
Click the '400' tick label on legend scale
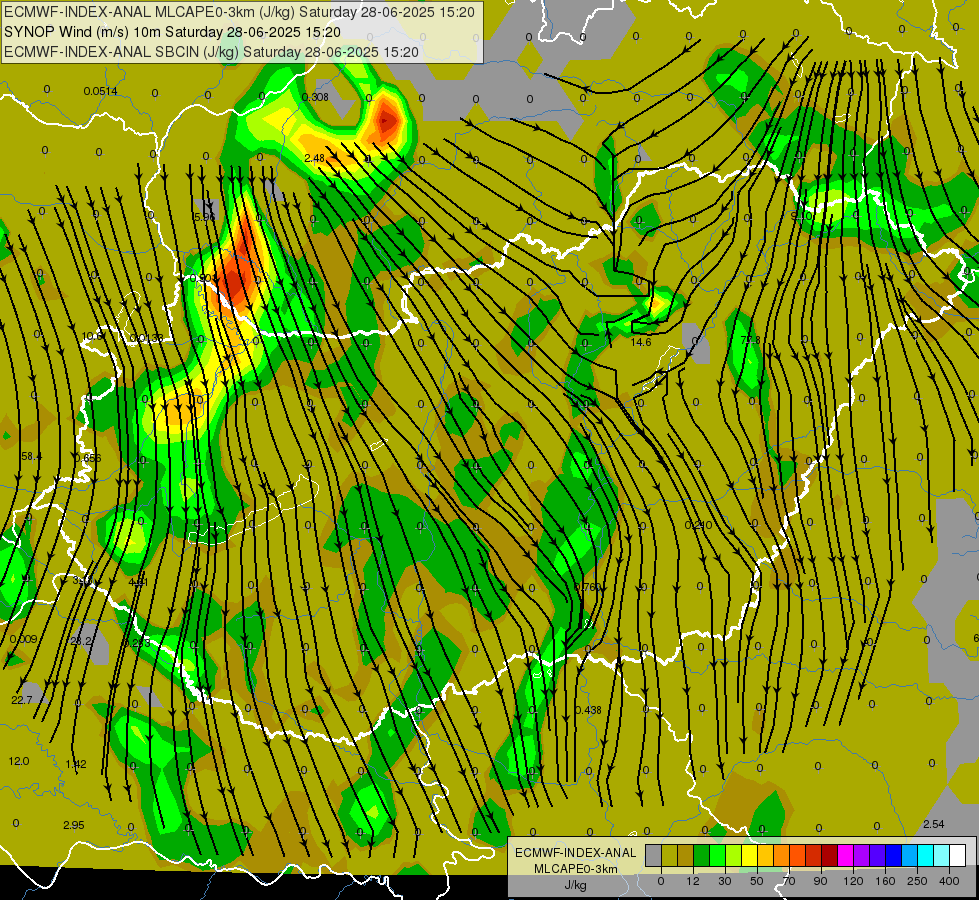pyautogui.click(x=949, y=881)
